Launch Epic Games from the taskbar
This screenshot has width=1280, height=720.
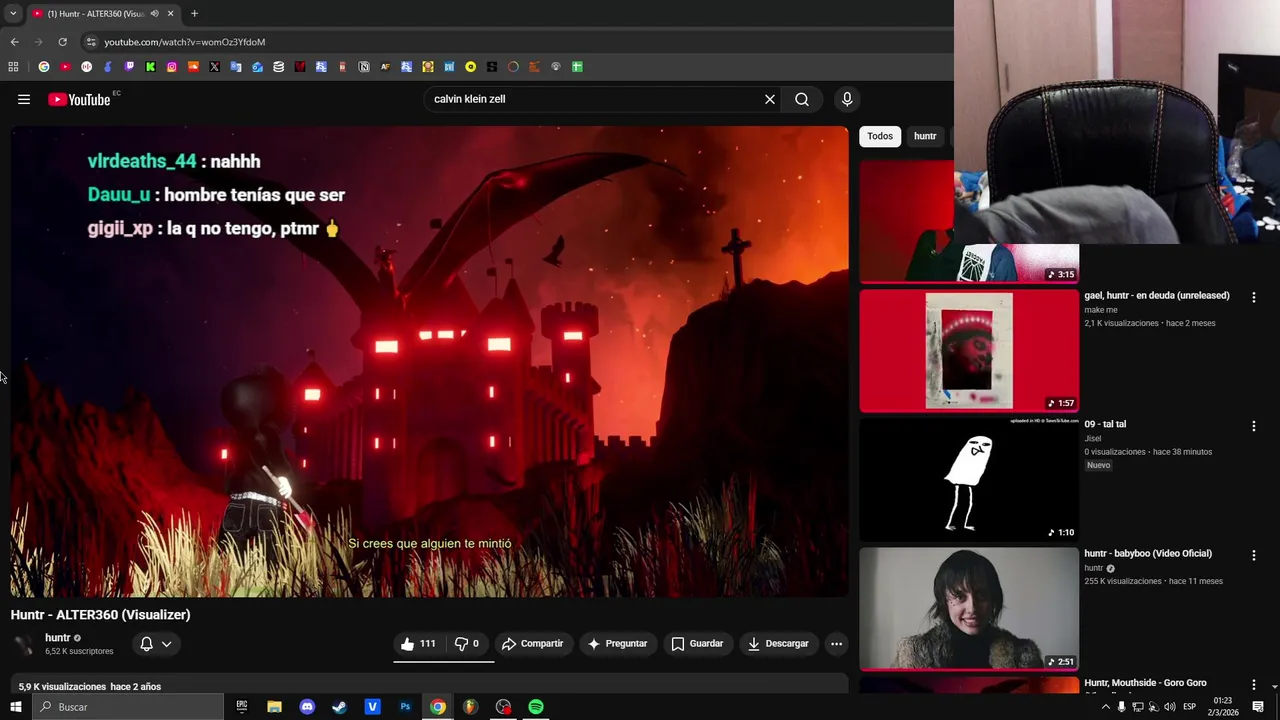(x=241, y=707)
